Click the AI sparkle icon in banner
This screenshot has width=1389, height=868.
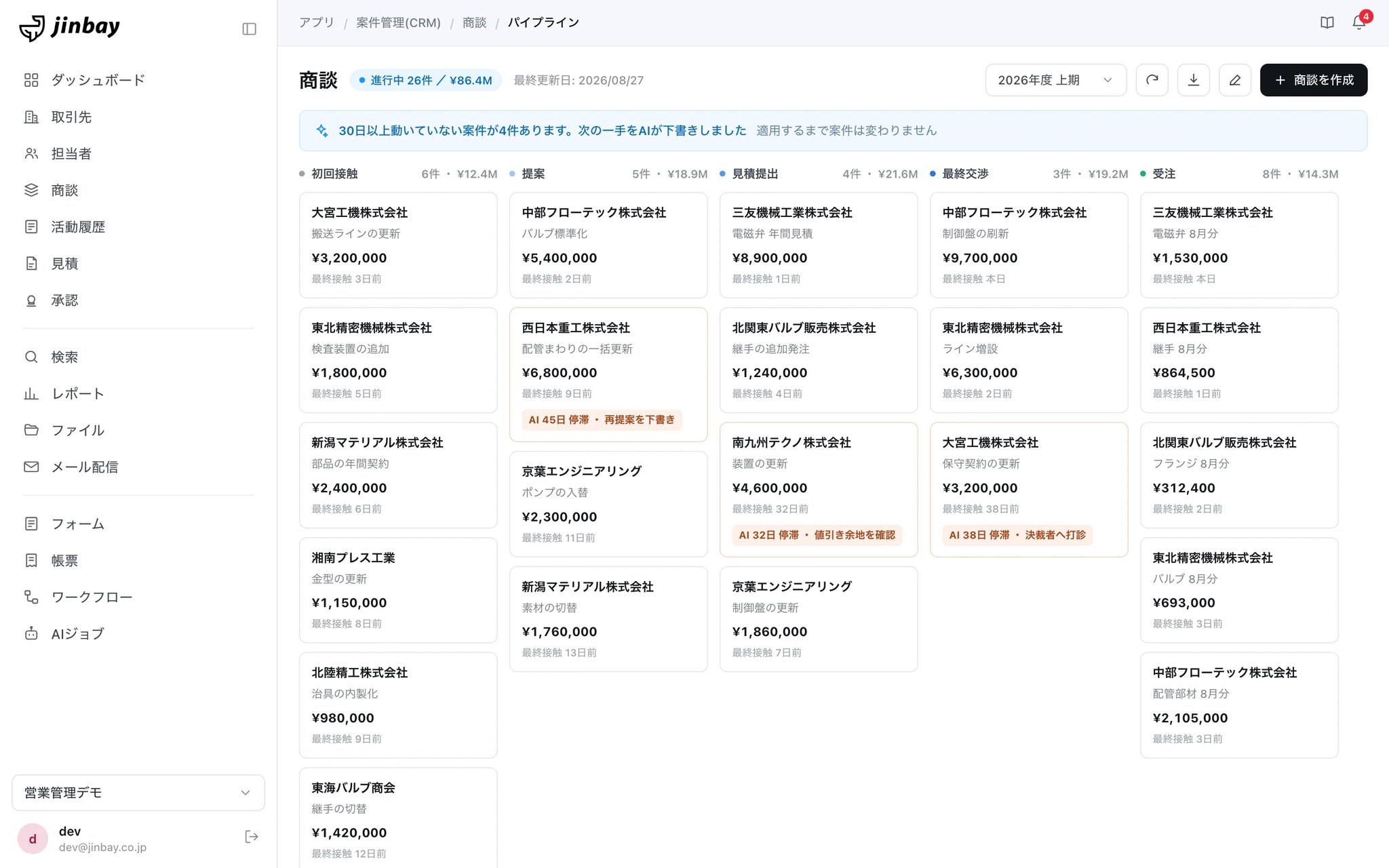pos(322,130)
